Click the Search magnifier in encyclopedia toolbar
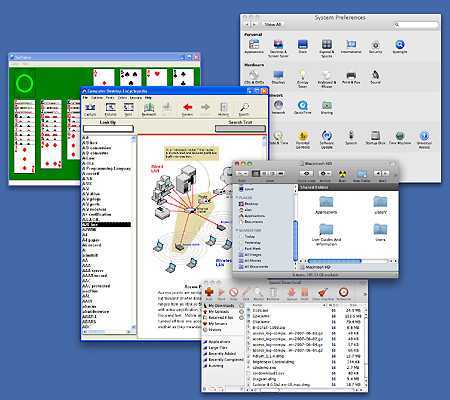The height and width of the screenshot is (400, 450). pyautogui.click(x=244, y=107)
